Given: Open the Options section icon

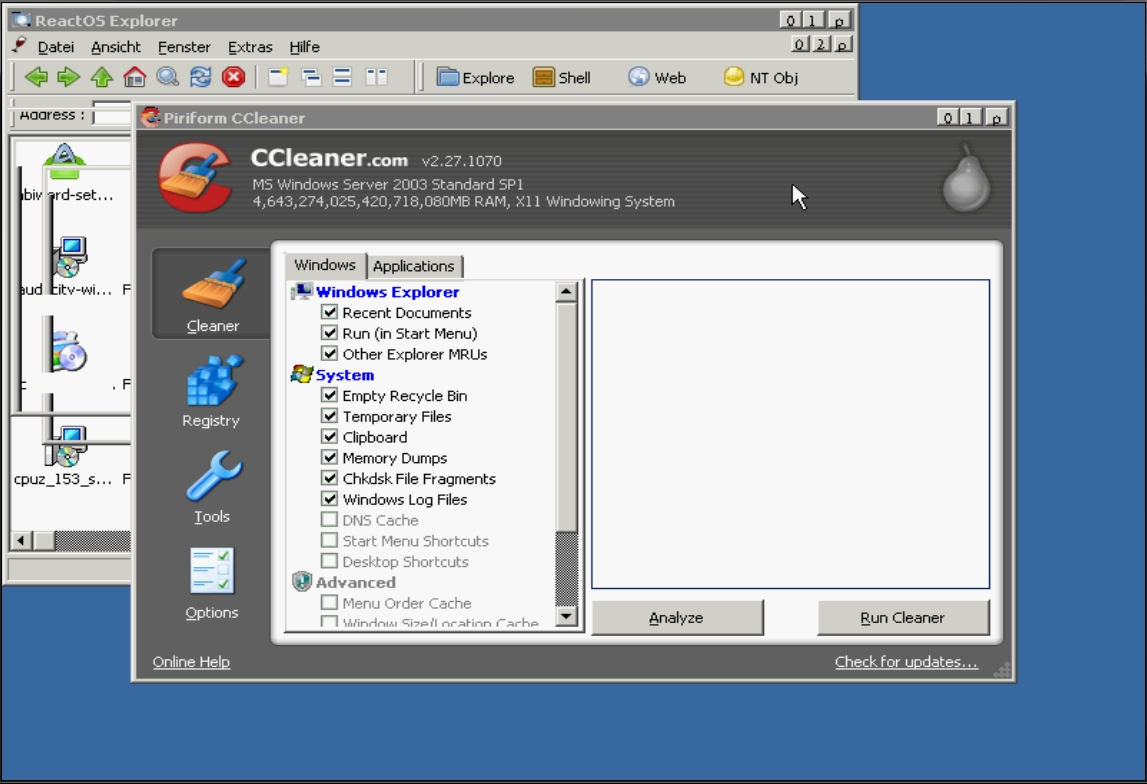Looking at the screenshot, I should (x=212, y=582).
